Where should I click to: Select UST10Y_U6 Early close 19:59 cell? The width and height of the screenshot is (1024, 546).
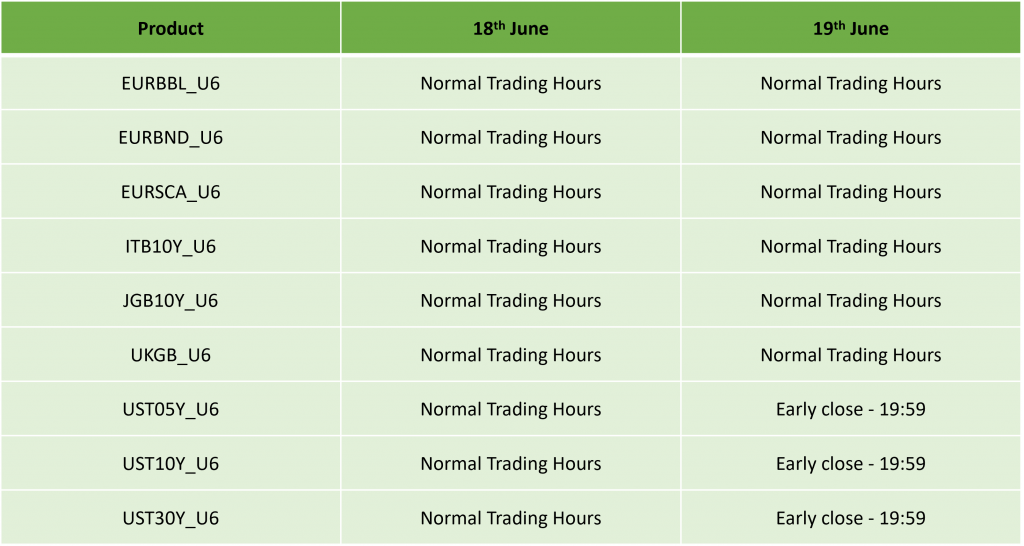pos(851,463)
